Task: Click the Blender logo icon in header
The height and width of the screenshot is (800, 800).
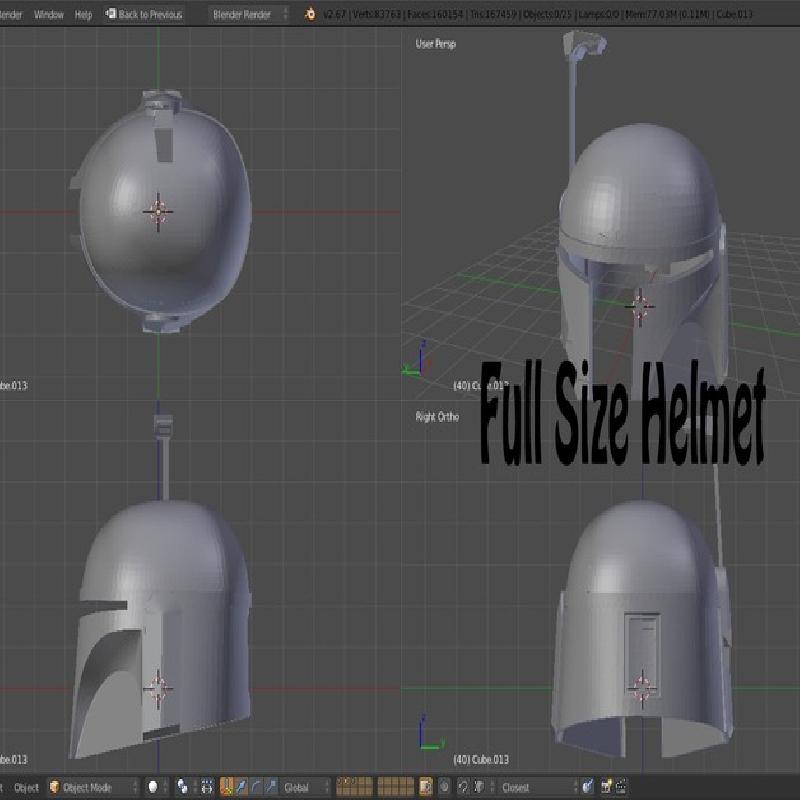Action: [x=310, y=14]
